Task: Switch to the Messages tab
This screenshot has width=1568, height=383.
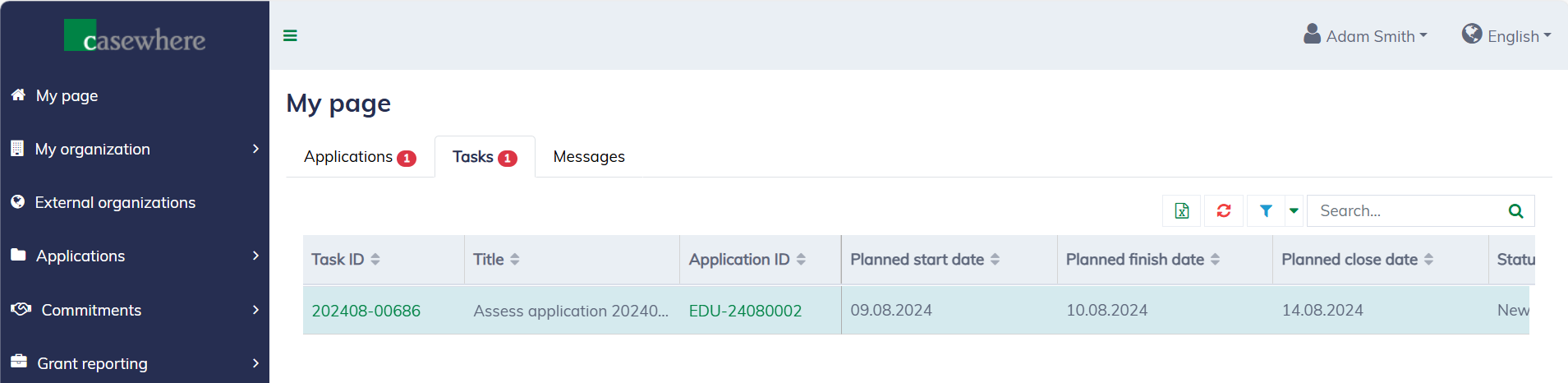Action: point(589,157)
